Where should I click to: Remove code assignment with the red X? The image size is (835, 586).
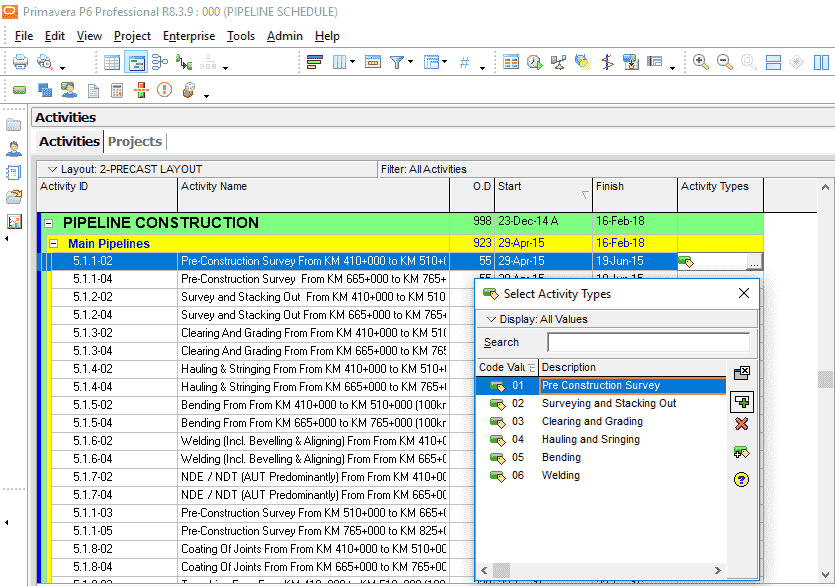(741, 424)
